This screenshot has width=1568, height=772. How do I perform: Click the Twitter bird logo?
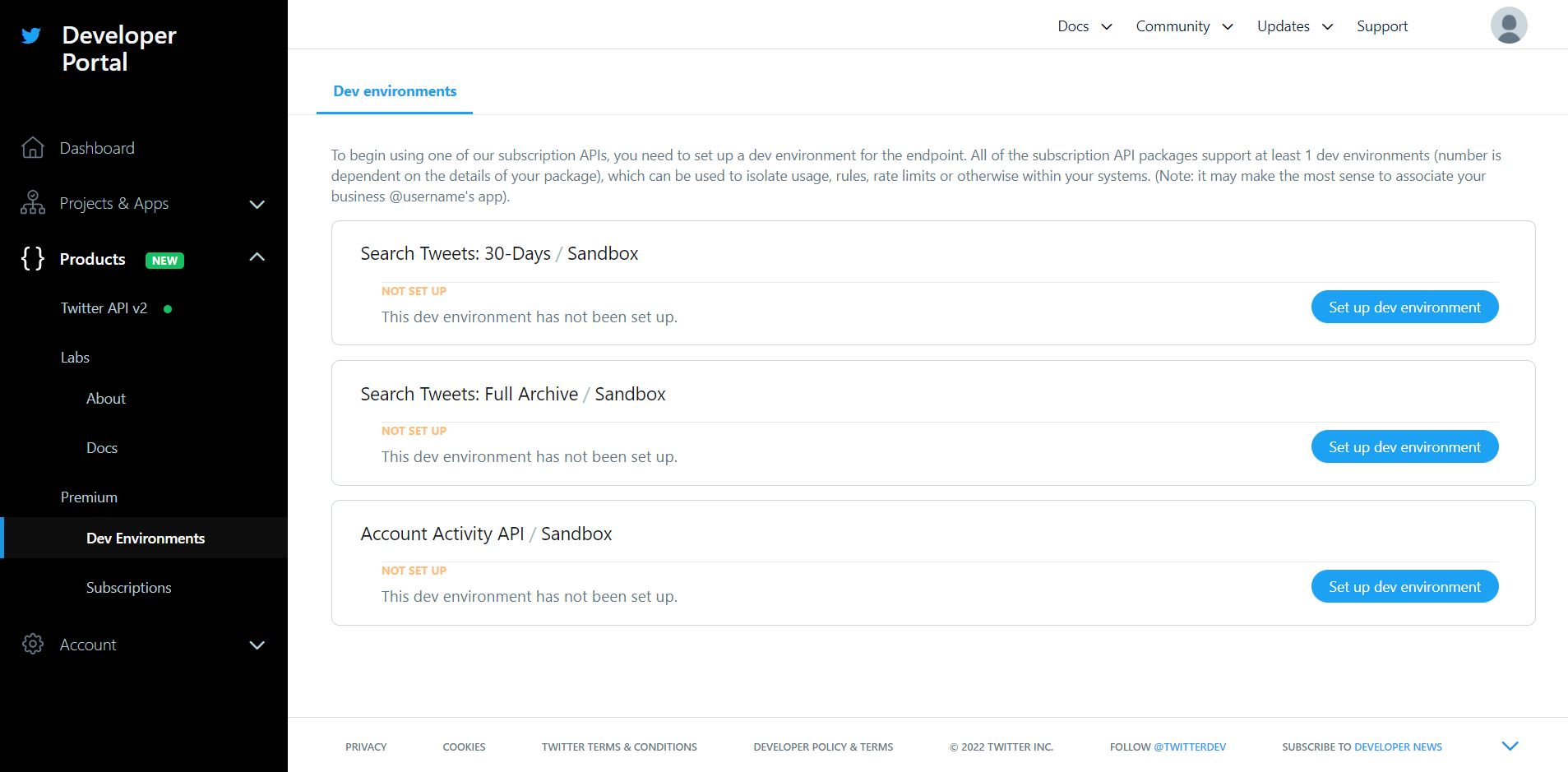pos(31,35)
